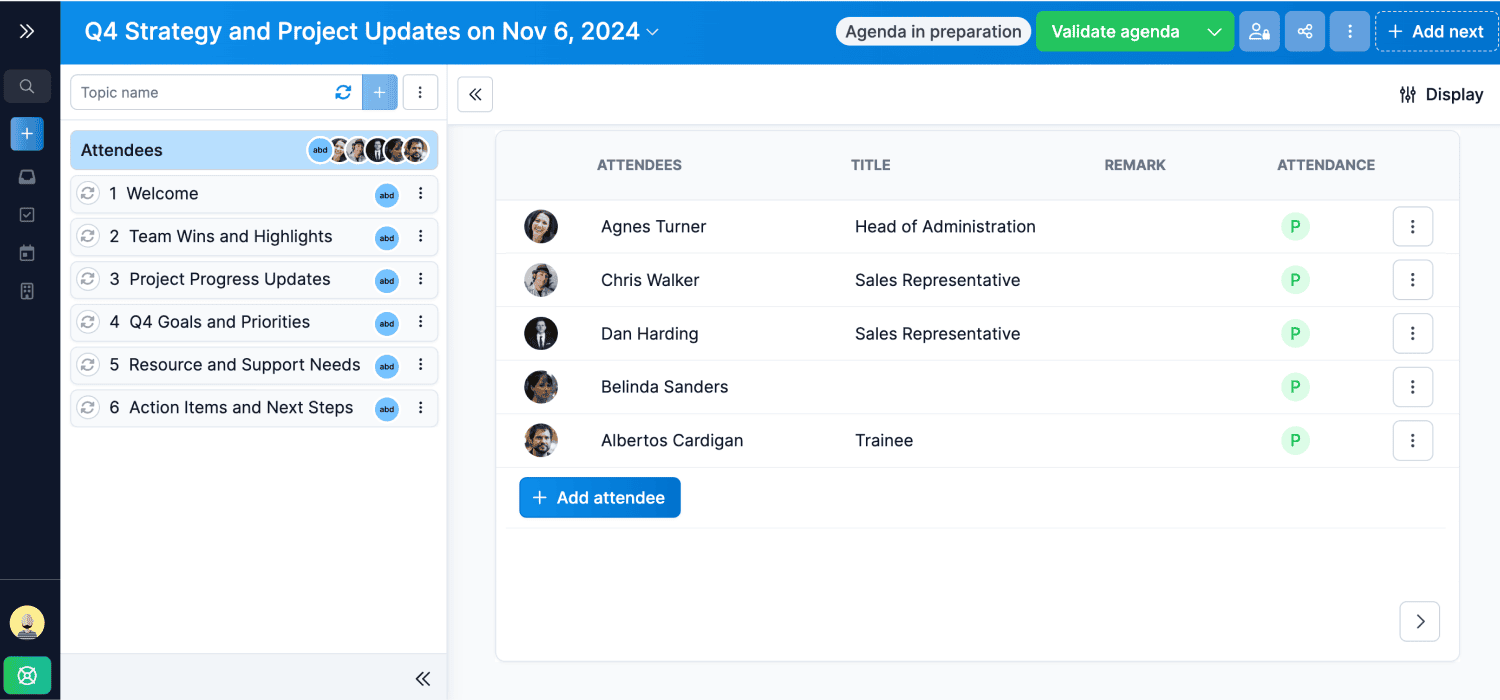Click the help lifebuoy icon at bottom left

click(x=27, y=676)
